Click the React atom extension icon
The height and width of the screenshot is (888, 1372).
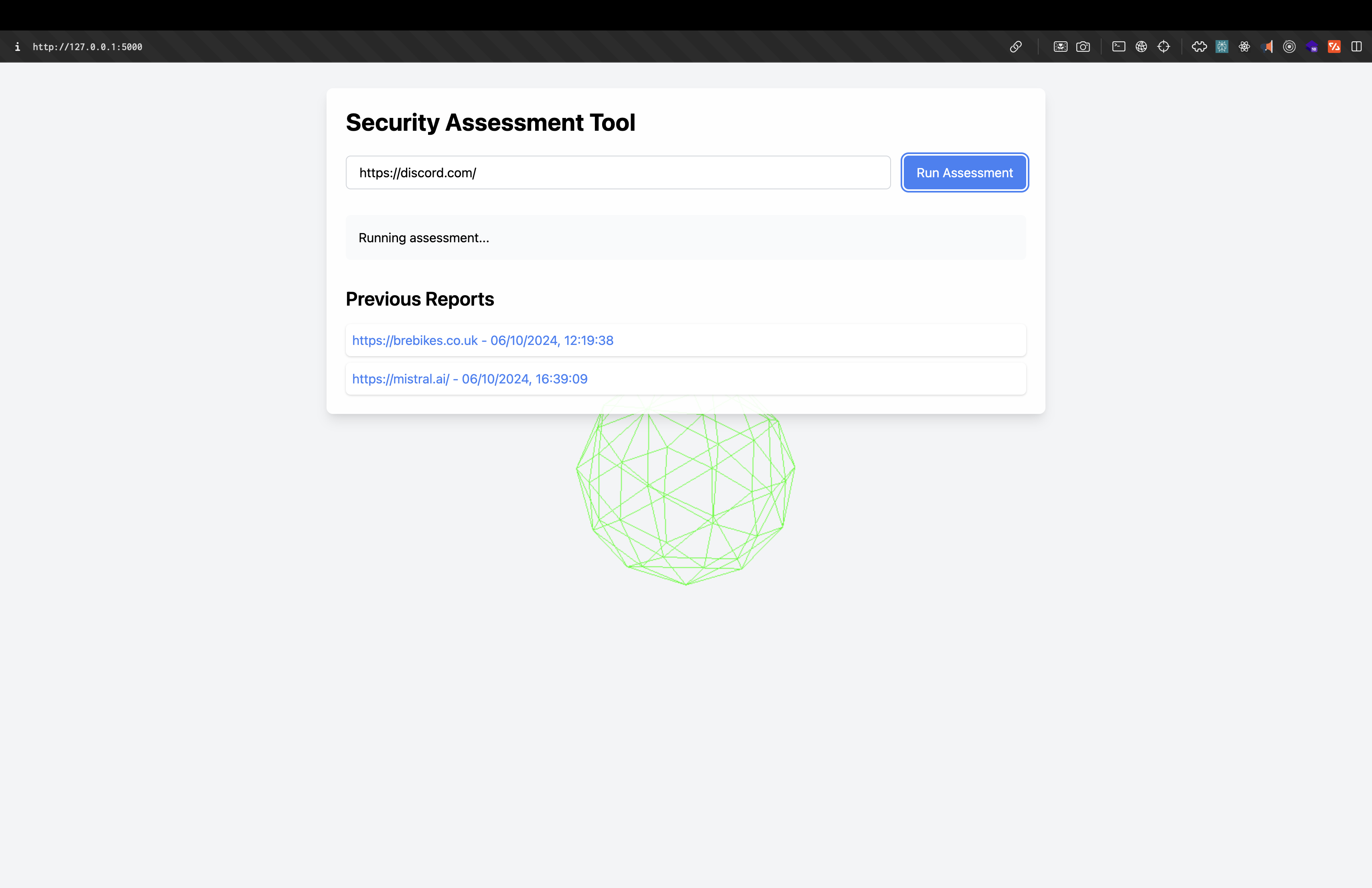1244,47
